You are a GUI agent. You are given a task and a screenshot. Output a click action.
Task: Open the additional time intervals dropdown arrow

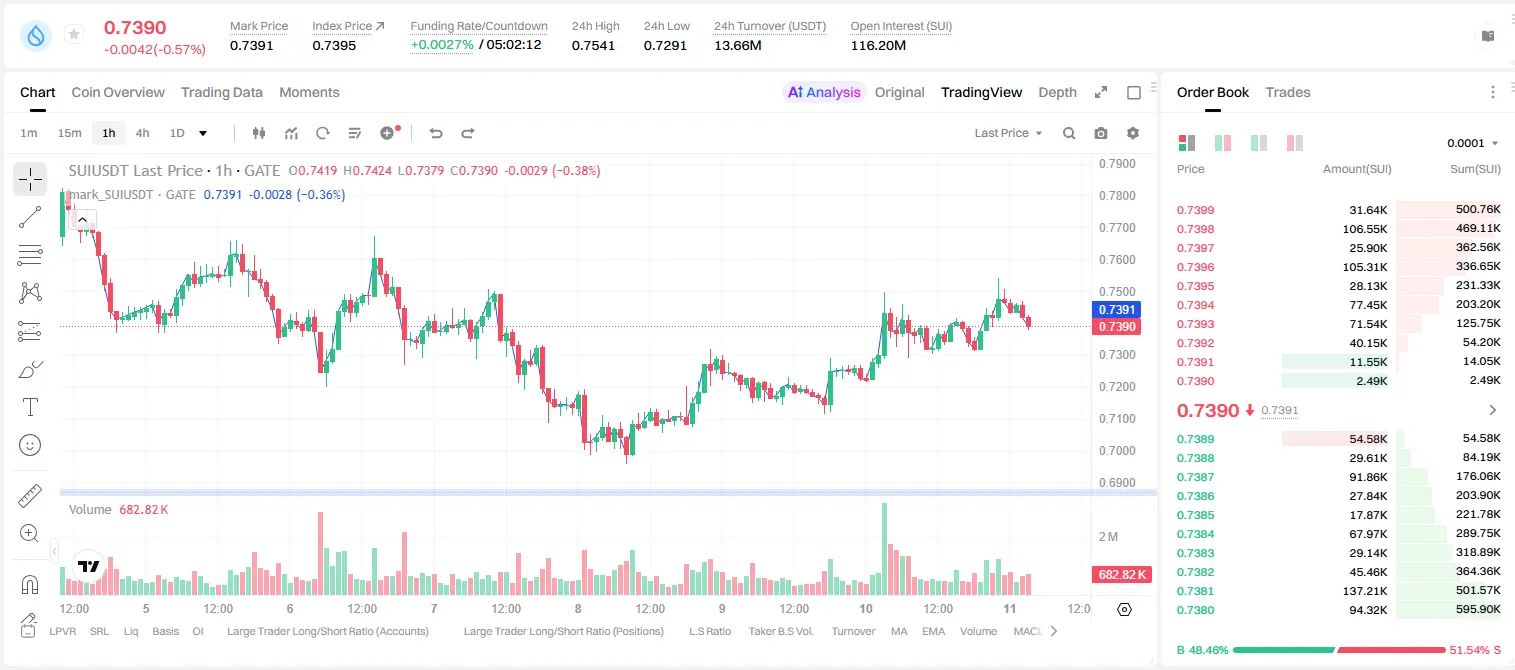point(203,133)
